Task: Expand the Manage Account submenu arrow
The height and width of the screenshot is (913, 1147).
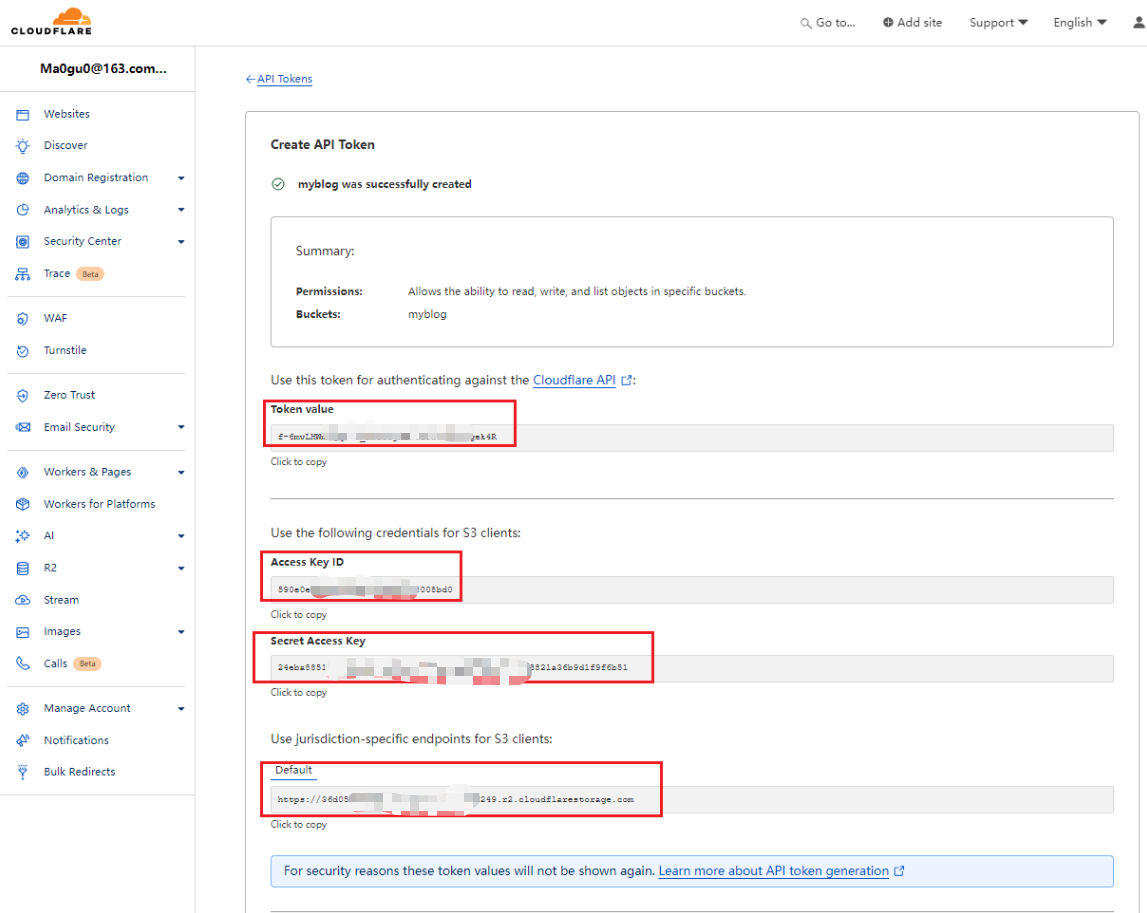Action: pyautogui.click(x=181, y=709)
